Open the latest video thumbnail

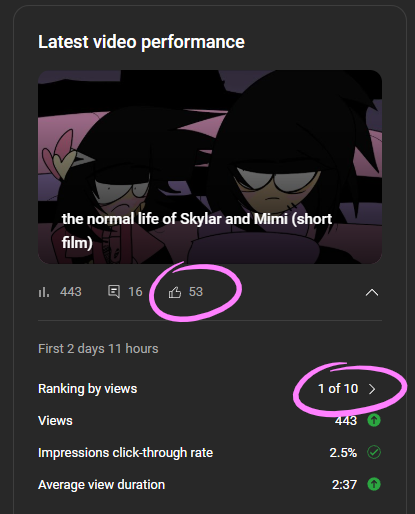click(x=210, y=167)
